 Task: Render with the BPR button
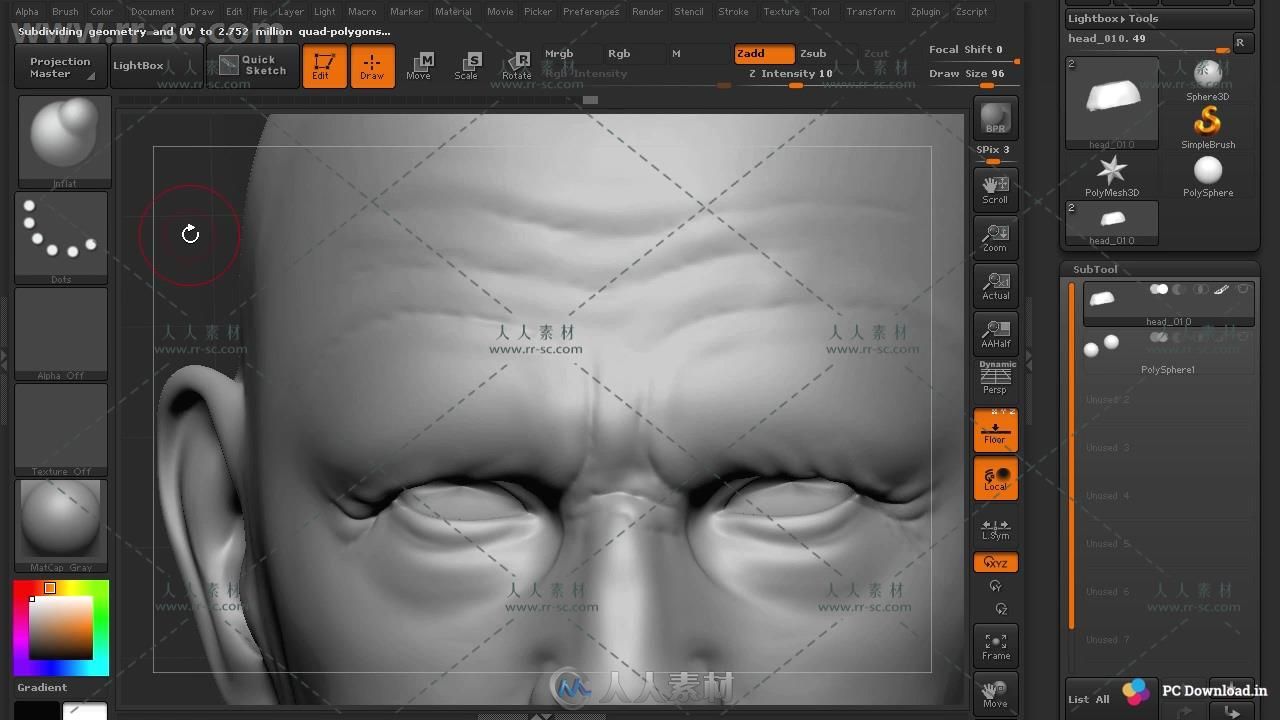coord(995,118)
